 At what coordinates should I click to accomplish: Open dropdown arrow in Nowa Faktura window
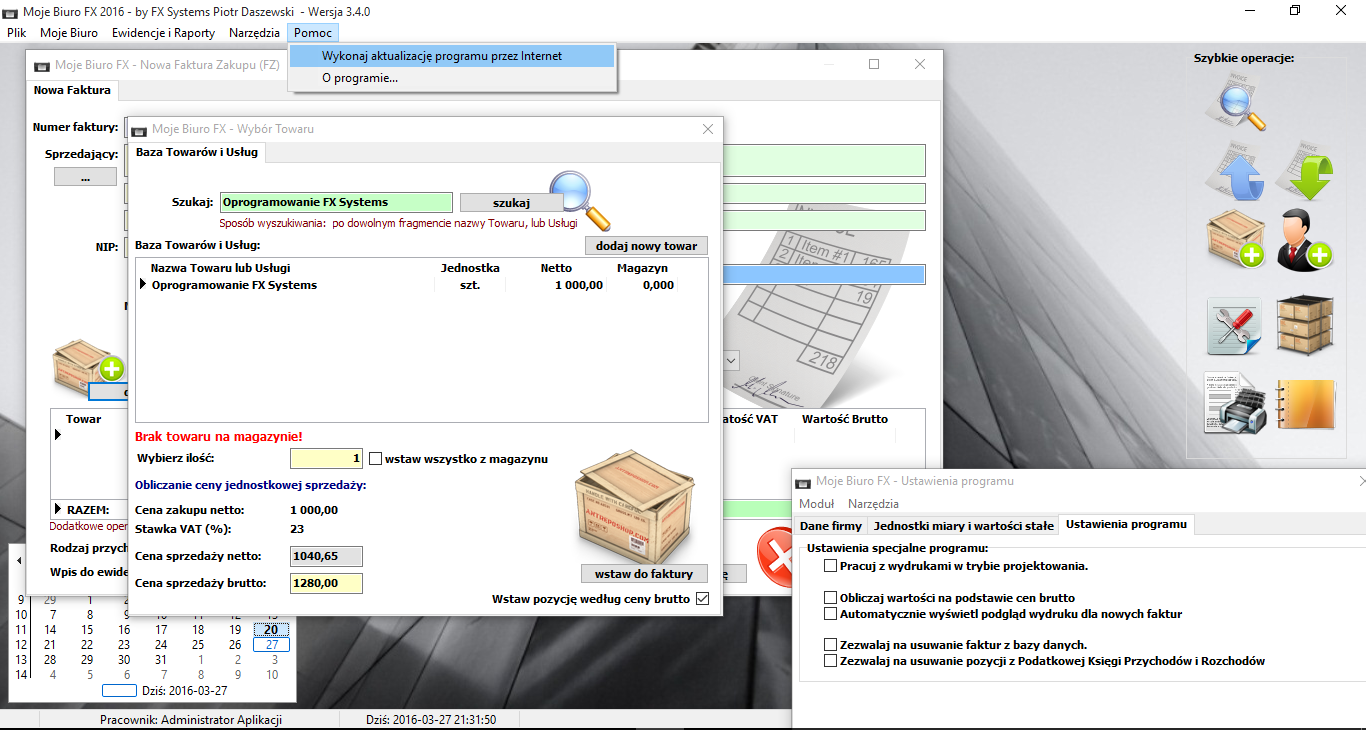pyautogui.click(x=731, y=360)
